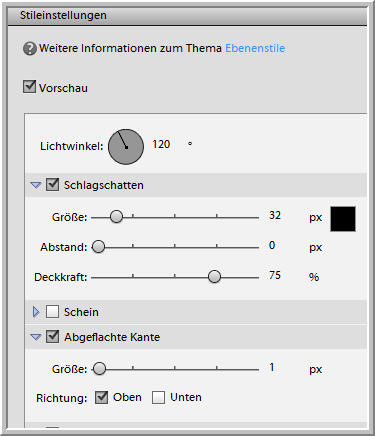
Task: Click the black shadow color swatch
Action: pyautogui.click(x=343, y=219)
